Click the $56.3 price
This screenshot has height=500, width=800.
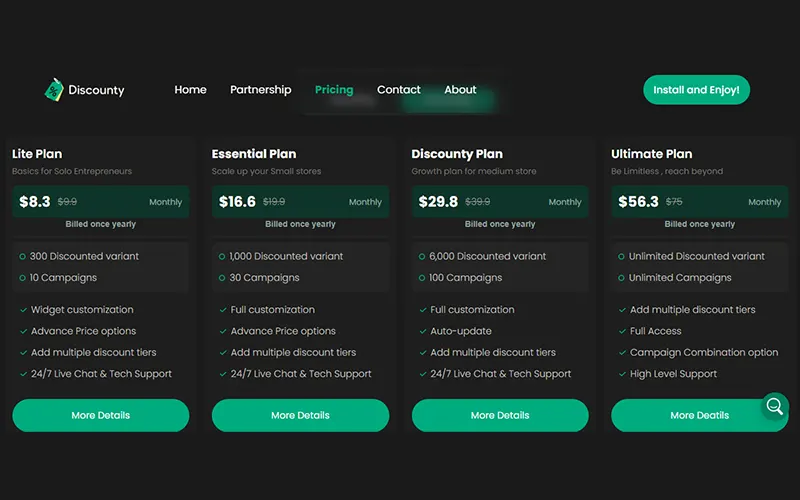pyautogui.click(x=638, y=202)
